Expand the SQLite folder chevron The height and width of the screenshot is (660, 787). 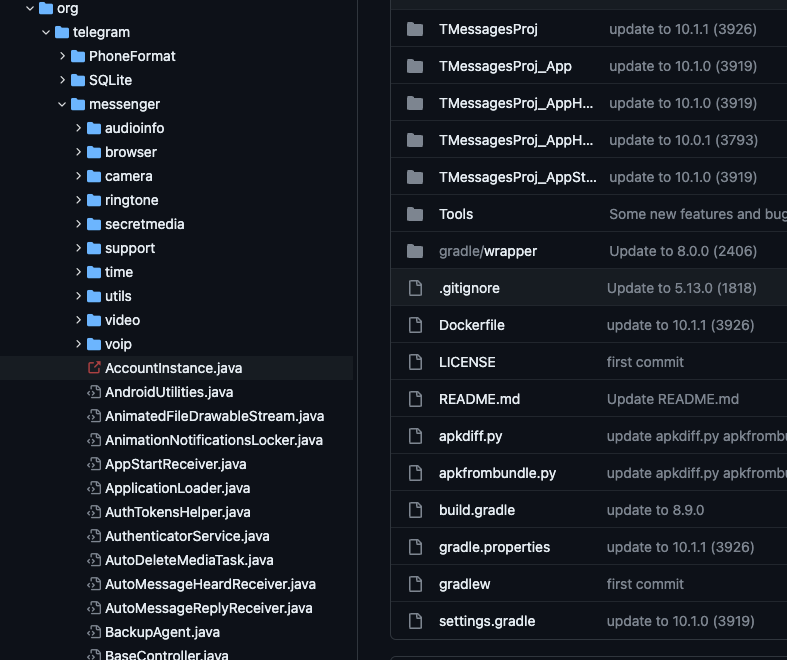(62, 80)
